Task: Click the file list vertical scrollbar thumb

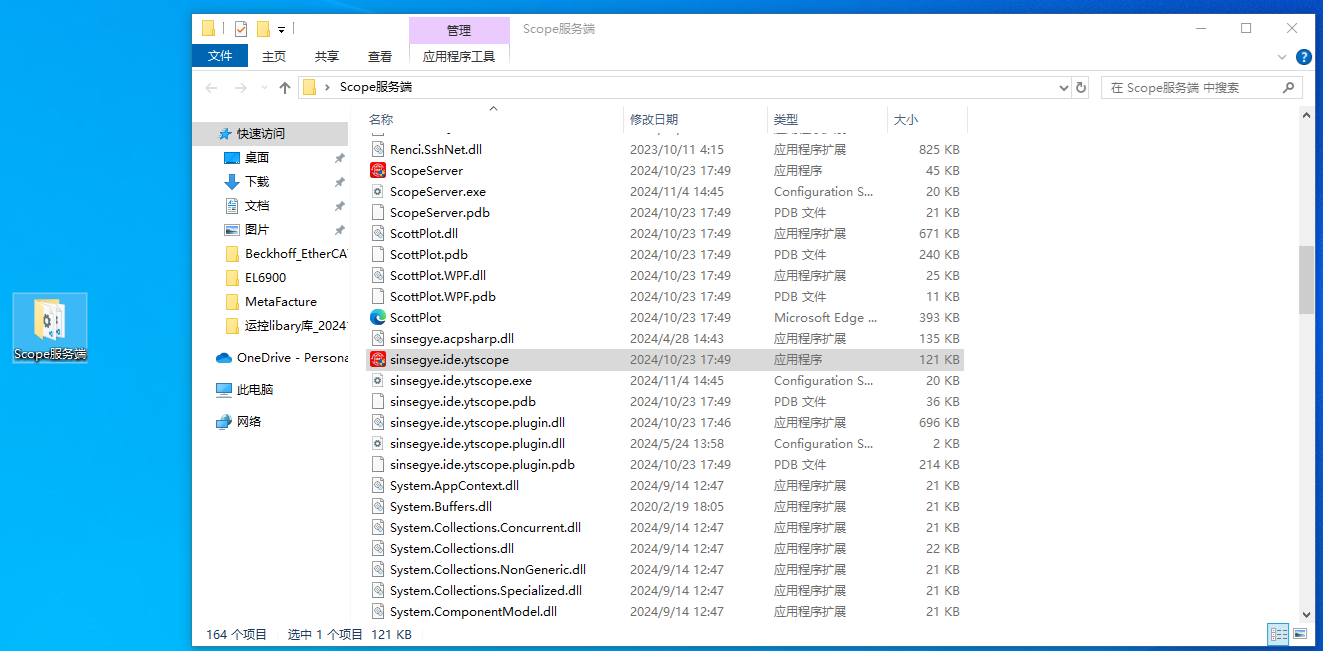Action: click(x=1306, y=280)
